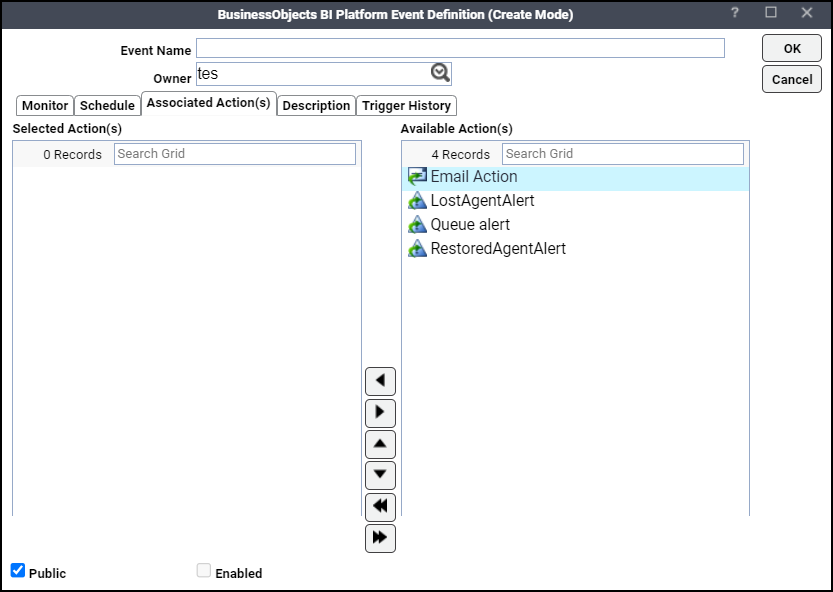Viewport: 833px width, 592px height.
Task: Click Search Grid under Selected Action(s)
Action: point(235,154)
